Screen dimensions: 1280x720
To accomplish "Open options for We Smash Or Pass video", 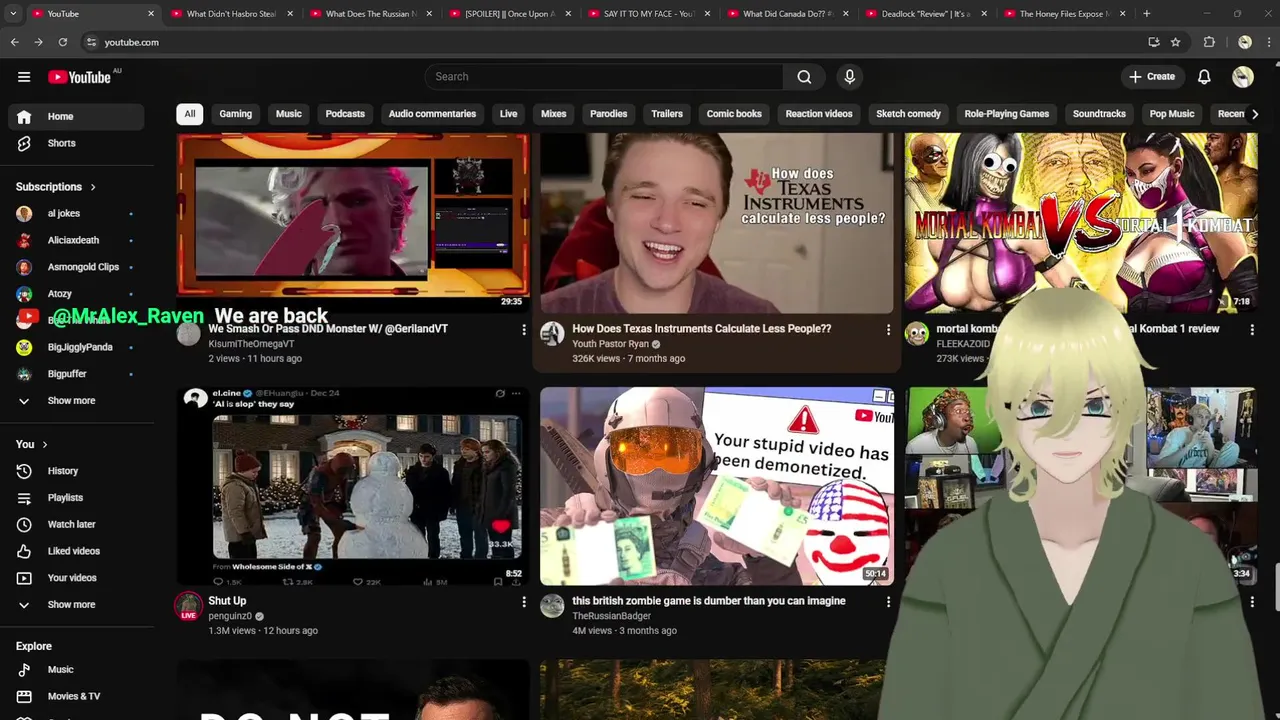I will click(524, 329).
